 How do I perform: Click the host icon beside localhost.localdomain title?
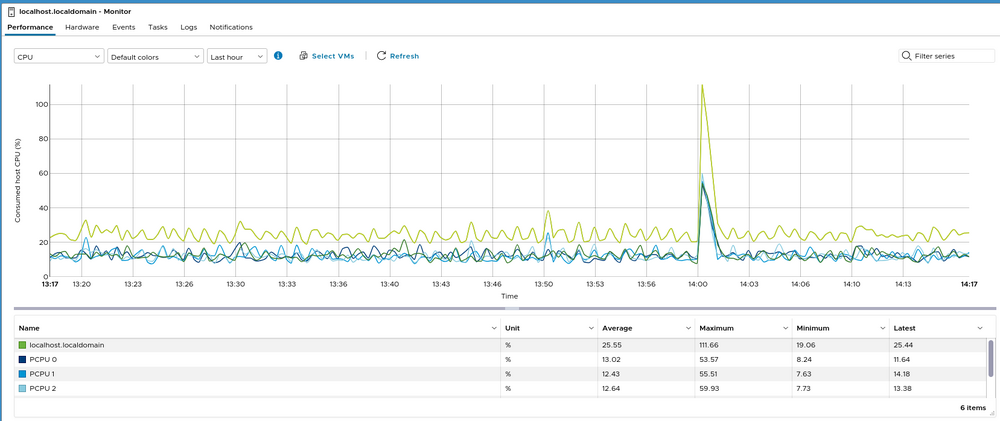[x=11, y=12]
